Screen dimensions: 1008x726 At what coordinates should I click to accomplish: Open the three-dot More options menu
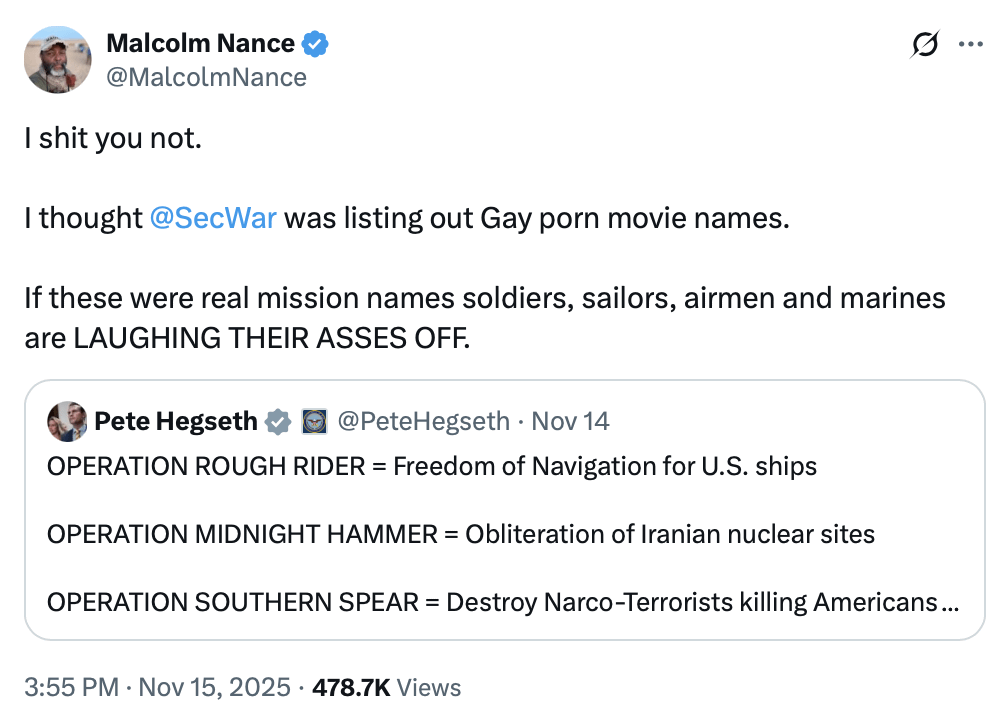tap(971, 45)
